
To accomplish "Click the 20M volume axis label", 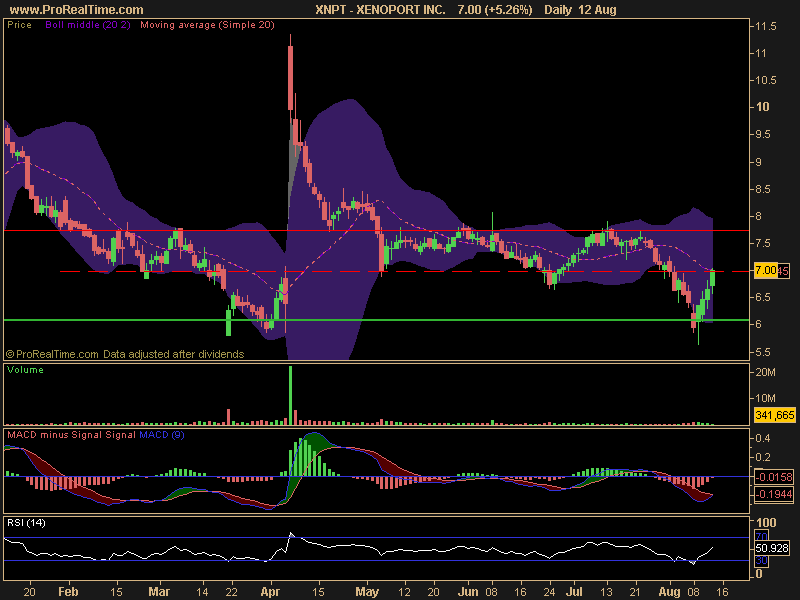I will coord(765,372).
